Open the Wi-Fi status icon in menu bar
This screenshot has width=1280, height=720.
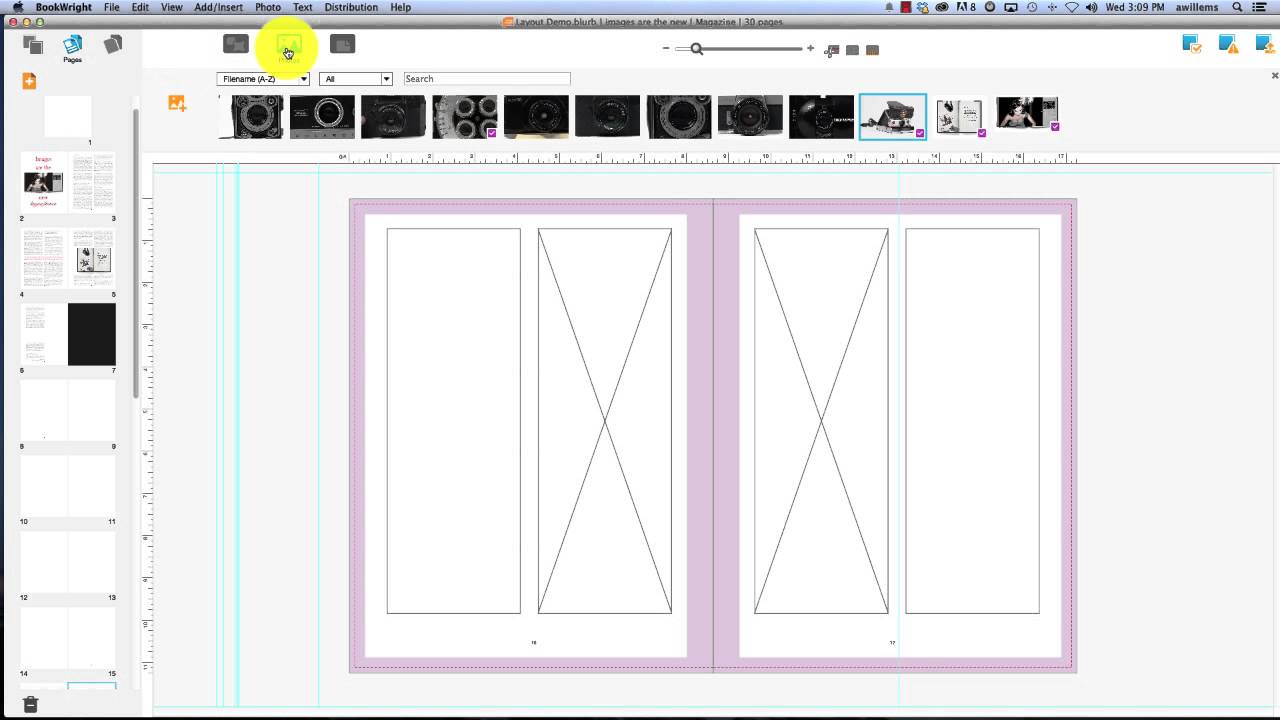click(x=1072, y=7)
